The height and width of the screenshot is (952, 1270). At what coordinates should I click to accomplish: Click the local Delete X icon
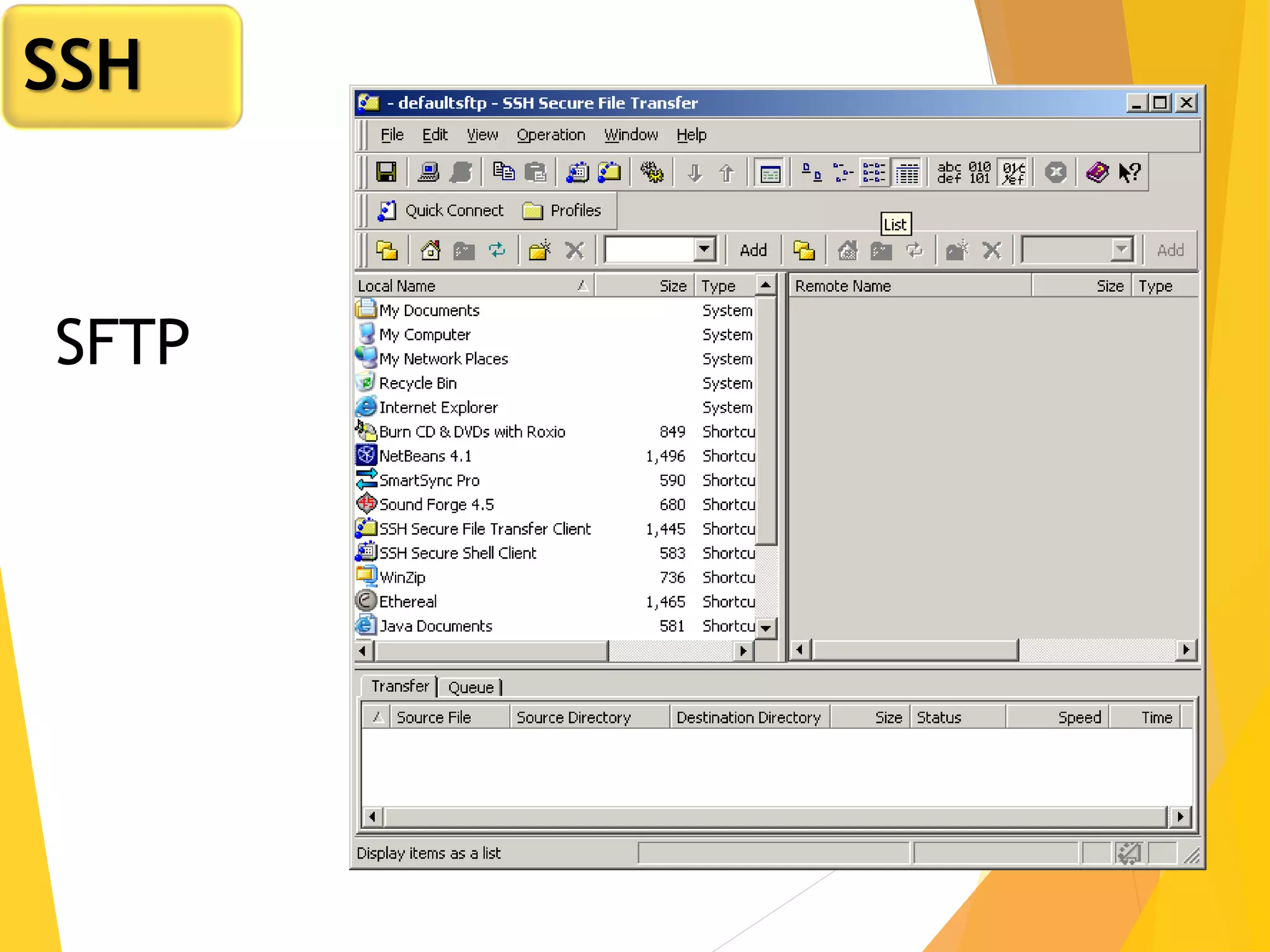(575, 250)
